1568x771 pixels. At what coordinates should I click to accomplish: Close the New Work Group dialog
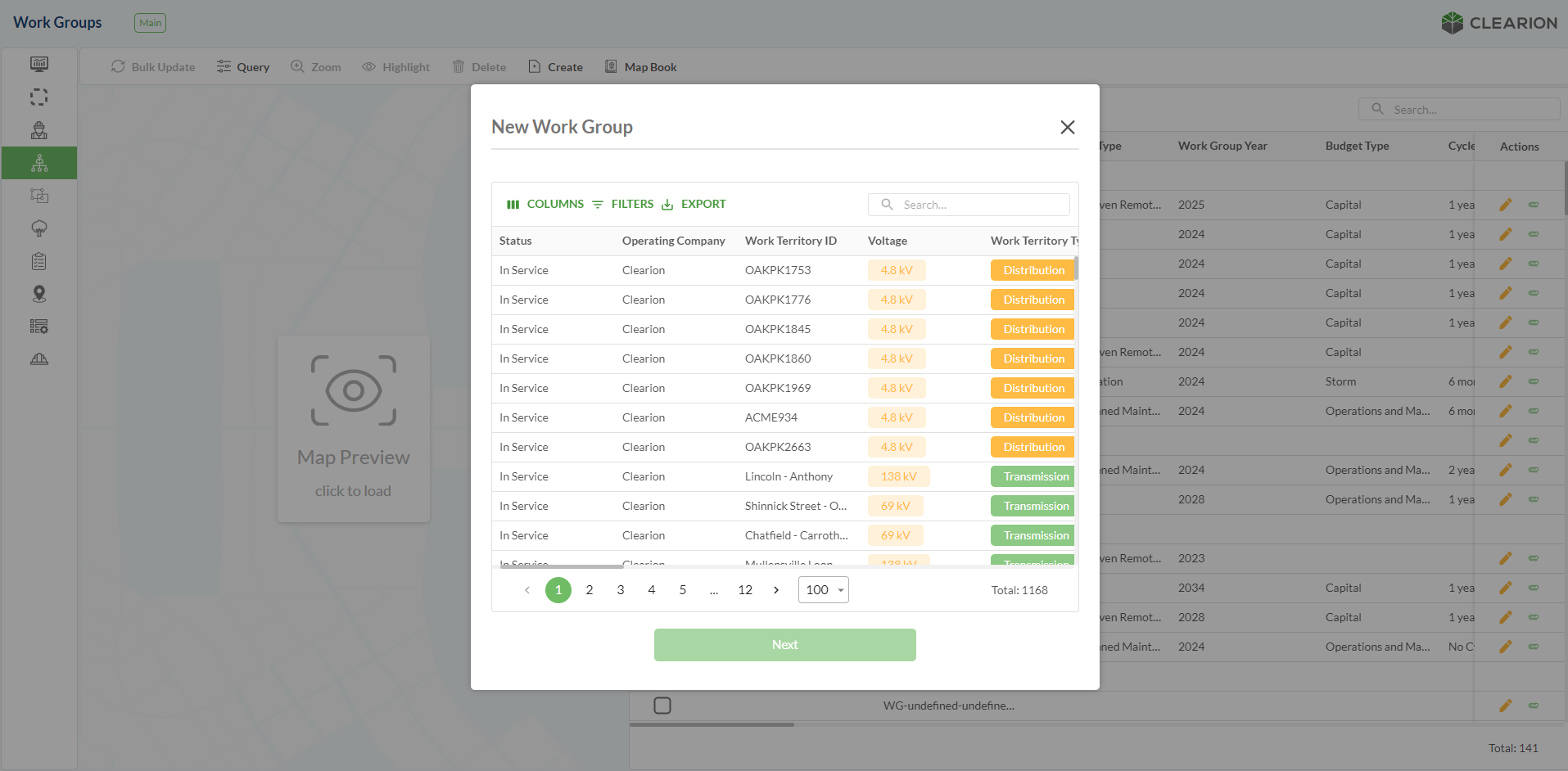[1067, 127]
